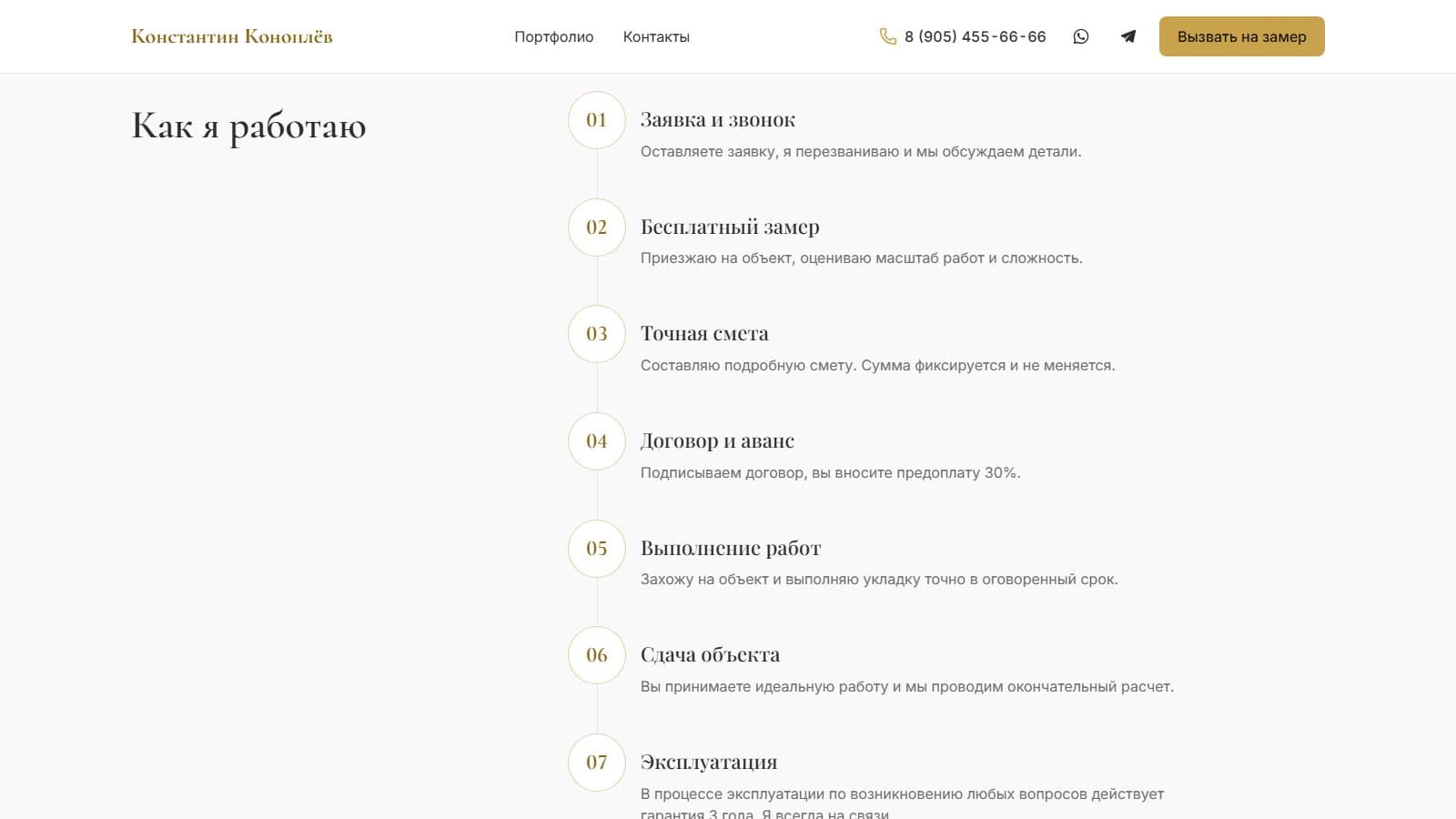Open the WhatsApp chat icon
The height and width of the screenshot is (819, 1456).
tap(1081, 36)
